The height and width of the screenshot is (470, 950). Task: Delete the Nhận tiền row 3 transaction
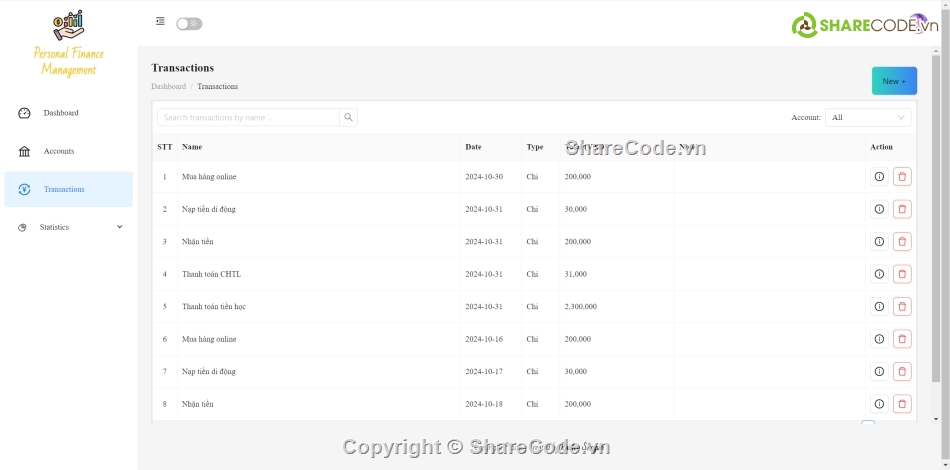(902, 242)
